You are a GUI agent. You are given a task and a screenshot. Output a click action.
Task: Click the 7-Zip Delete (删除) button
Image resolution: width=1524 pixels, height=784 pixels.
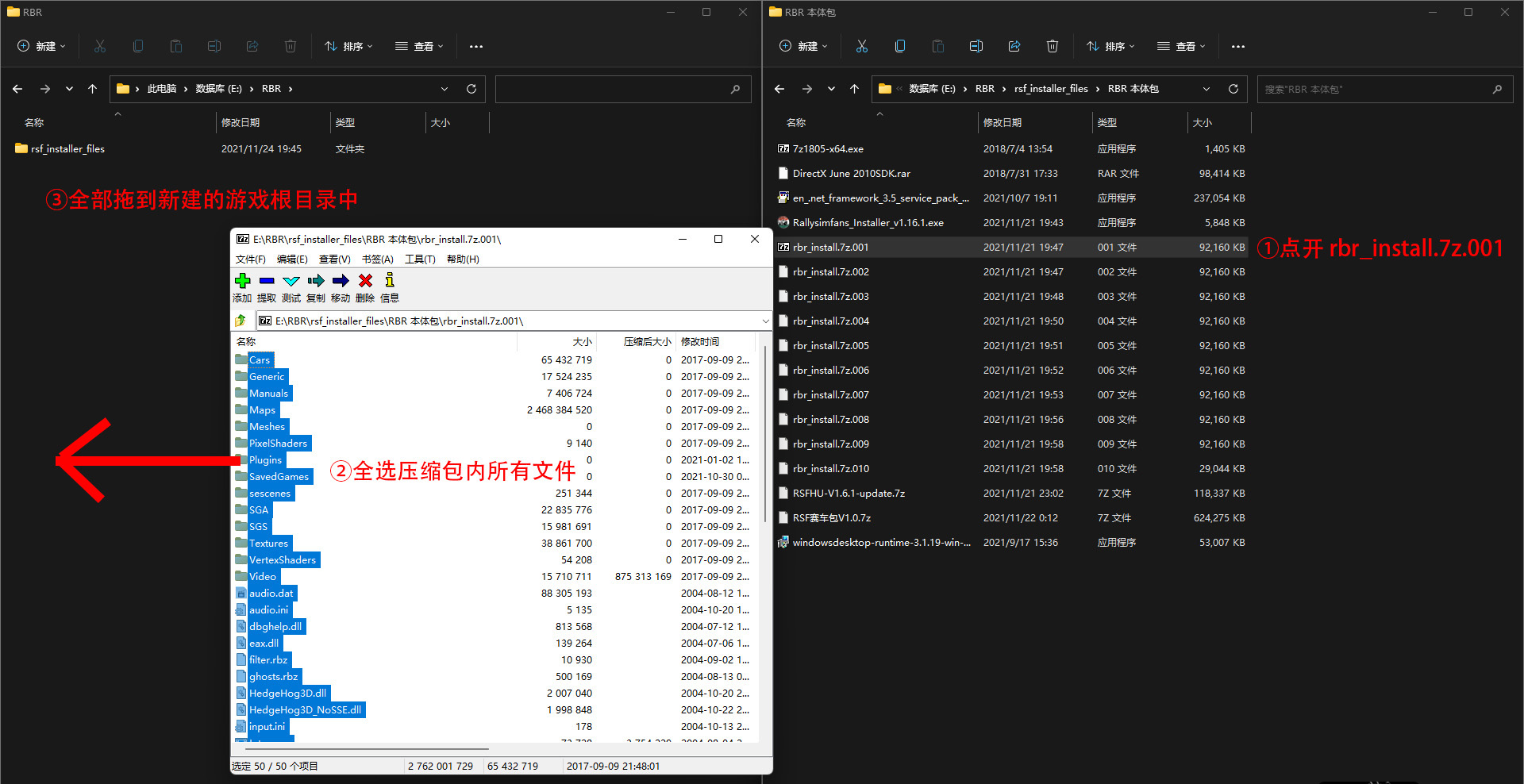pos(365,287)
